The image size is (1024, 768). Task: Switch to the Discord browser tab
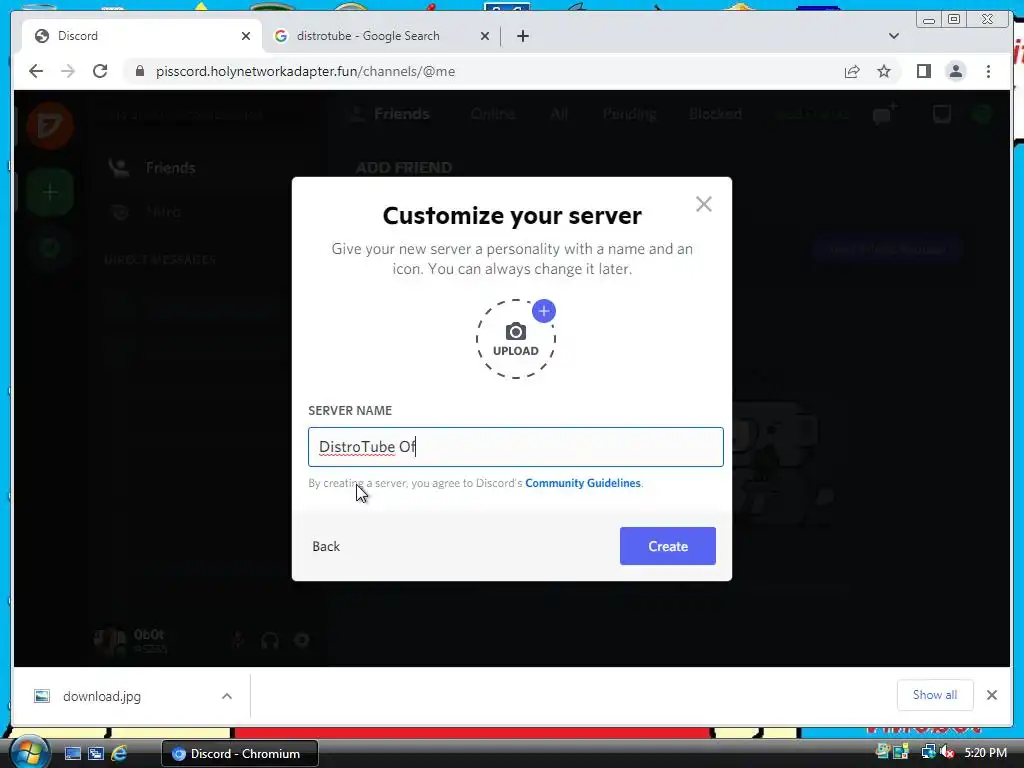(x=142, y=36)
